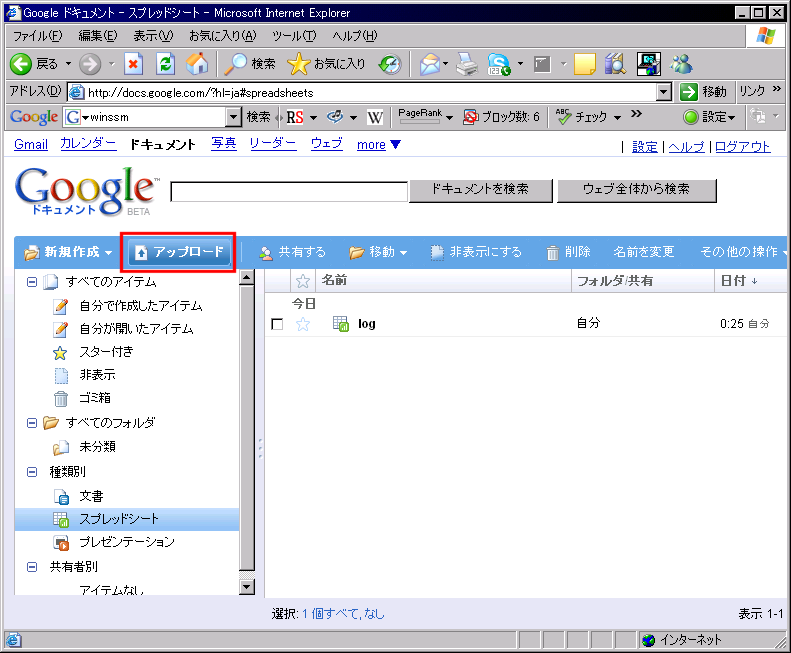Click the ゴミ箱 trash icon in the sidebar
The width and height of the screenshot is (791, 653).
(x=61, y=398)
